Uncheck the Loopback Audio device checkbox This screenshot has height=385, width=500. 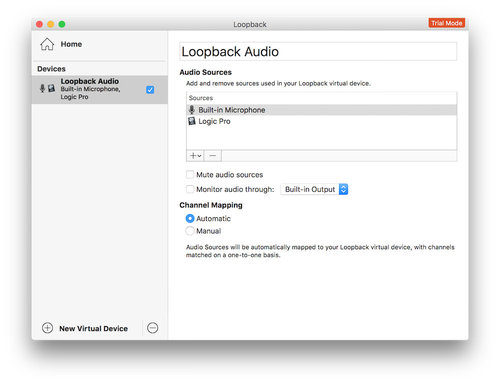[150, 90]
